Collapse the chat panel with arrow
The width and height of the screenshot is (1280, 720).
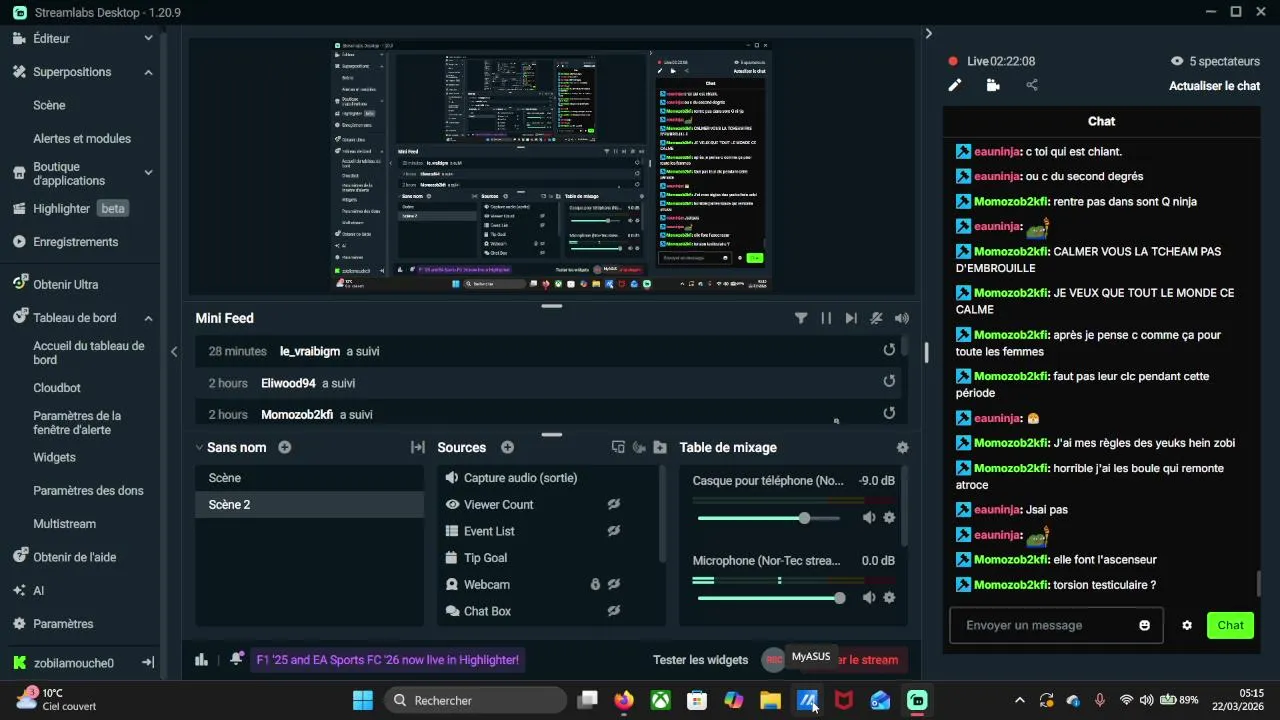(928, 34)
